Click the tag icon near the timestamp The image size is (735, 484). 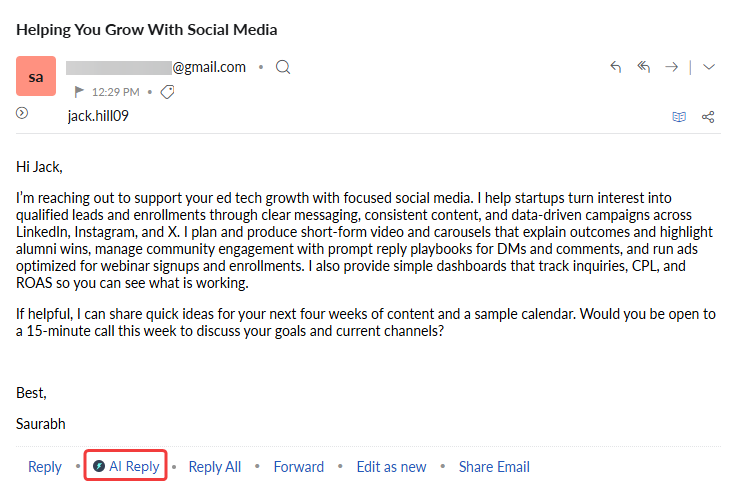click(x=167, y=92)
